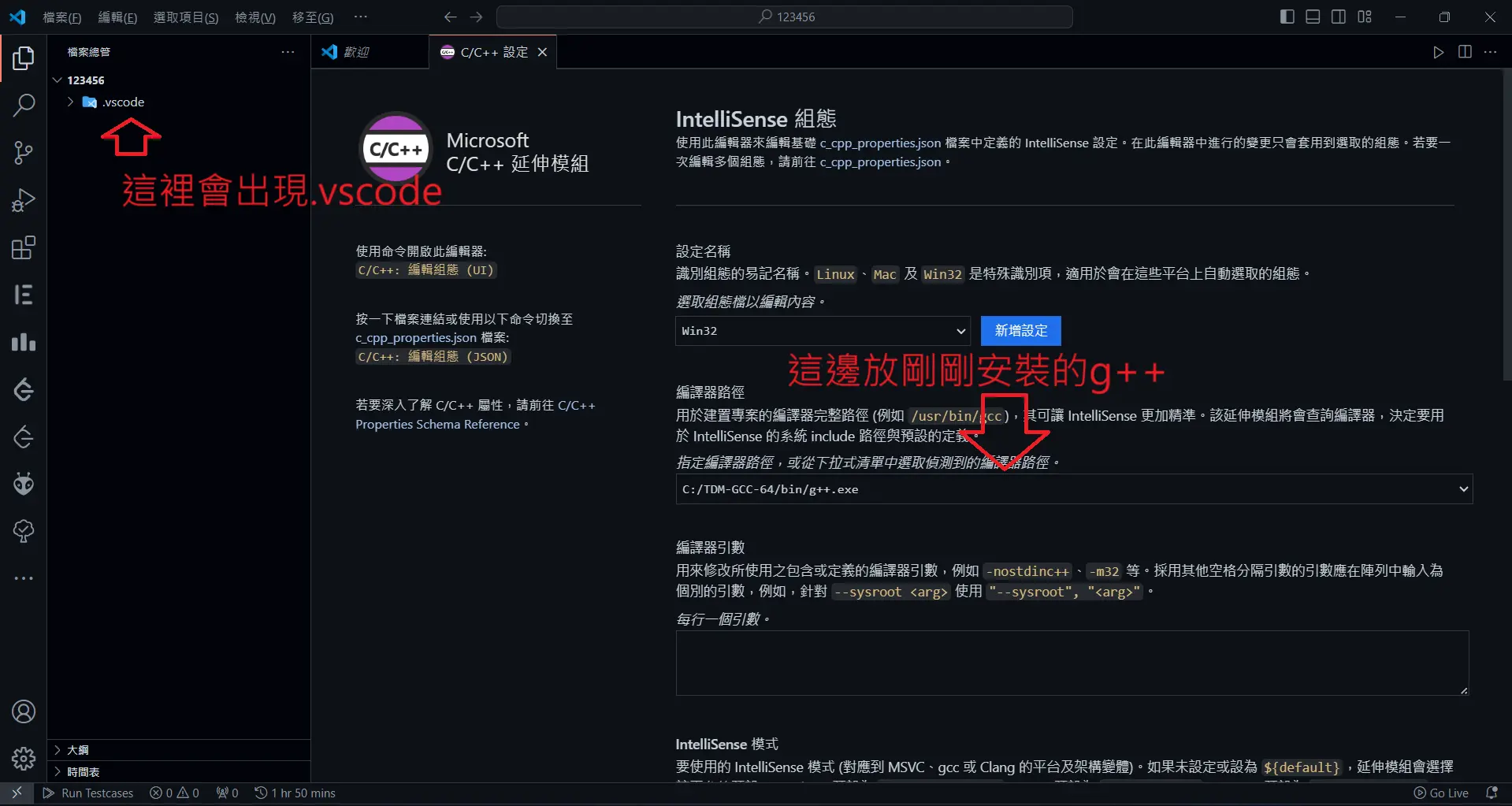Open the Win32 configuration dropdown

pyautogui.click(x=822, y=331)
